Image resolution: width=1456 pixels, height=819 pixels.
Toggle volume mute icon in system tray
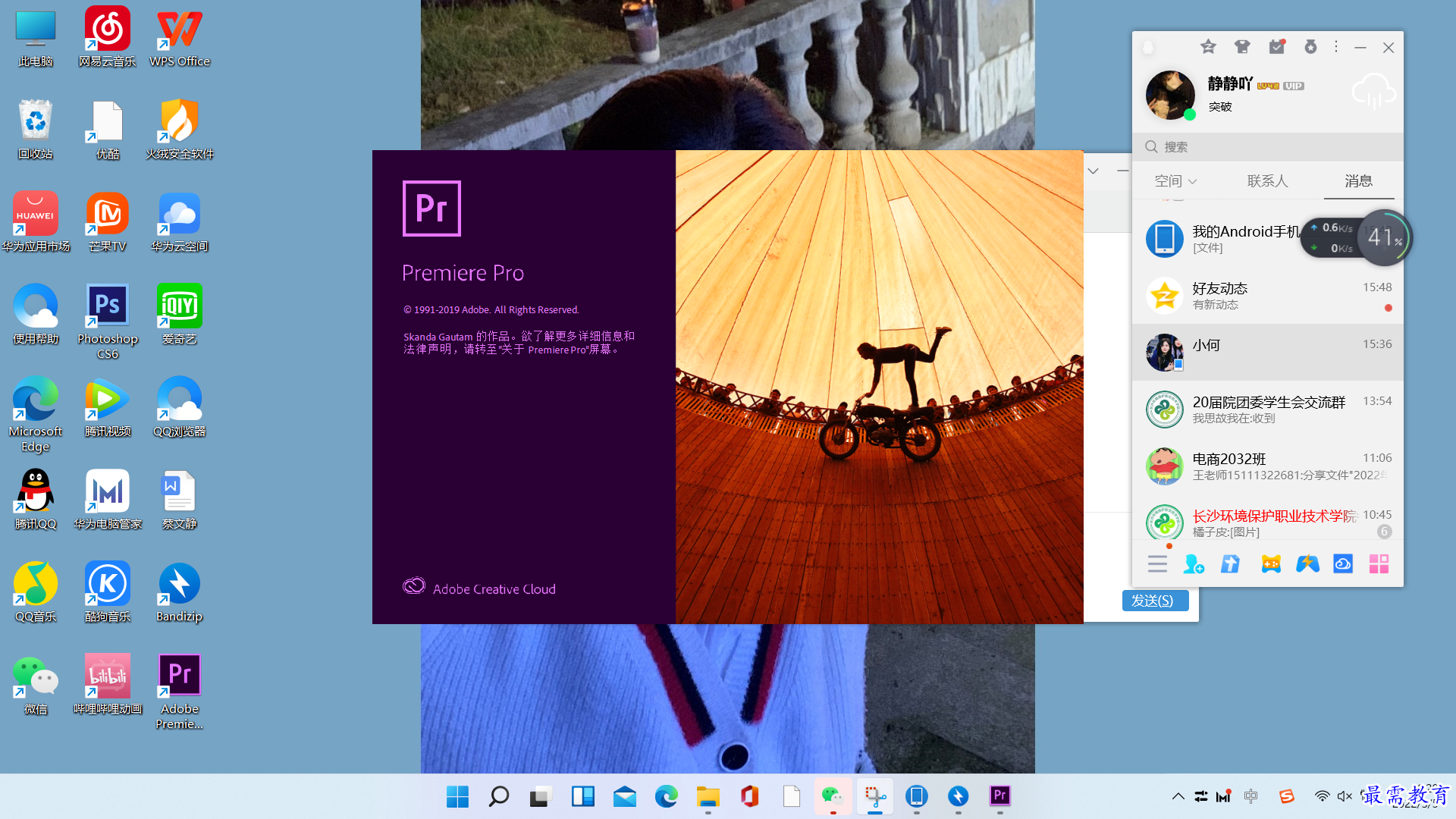[x=1345, y=796]
